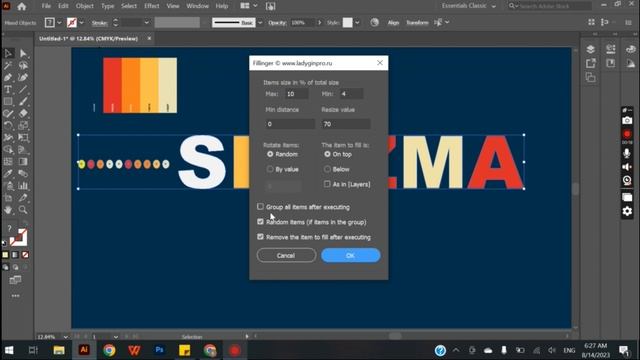Open the Basic brush definition dropdown
The height and width of the screenshot is (360, 640).
tap(260, 23)
